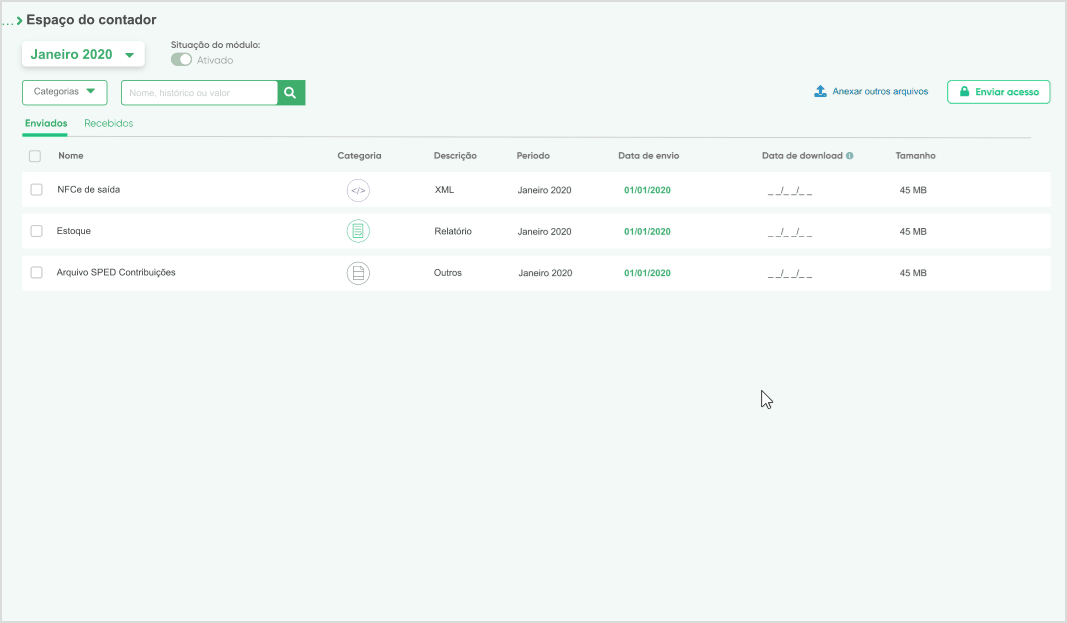Focus the Nome, histórico ou valor search field
This screenshot has width=1067, height=623.
[x=199, y=92]
